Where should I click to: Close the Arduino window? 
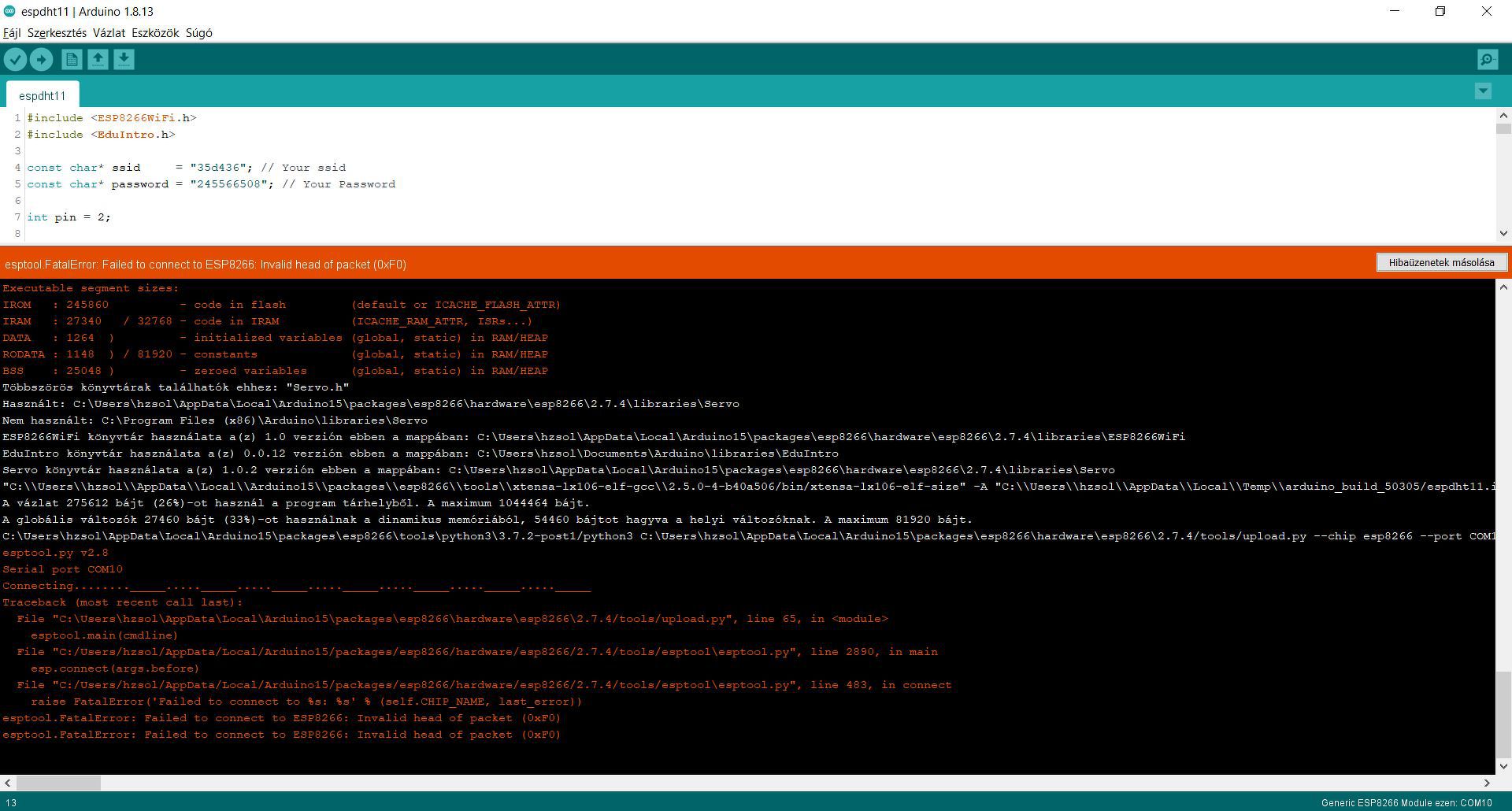tap(1487, 11)
